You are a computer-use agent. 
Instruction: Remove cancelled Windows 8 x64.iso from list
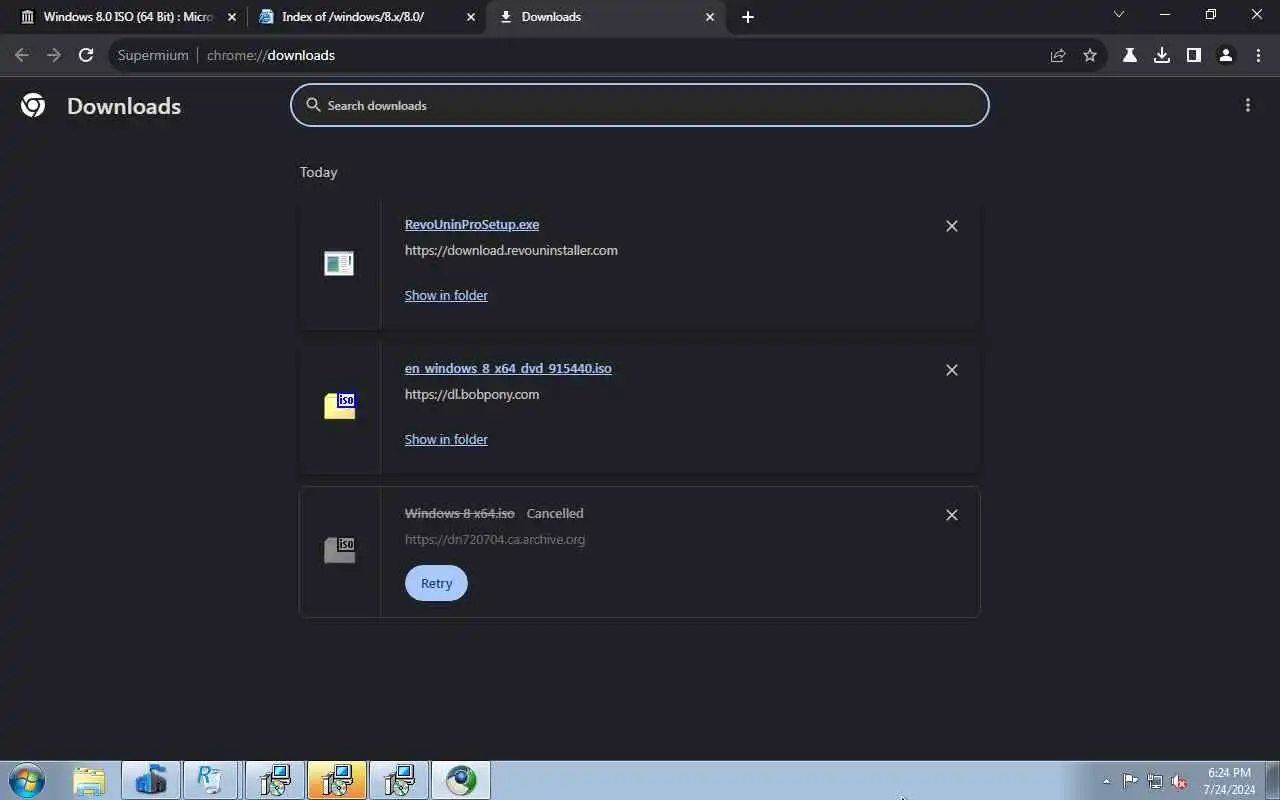pos(952,515)
